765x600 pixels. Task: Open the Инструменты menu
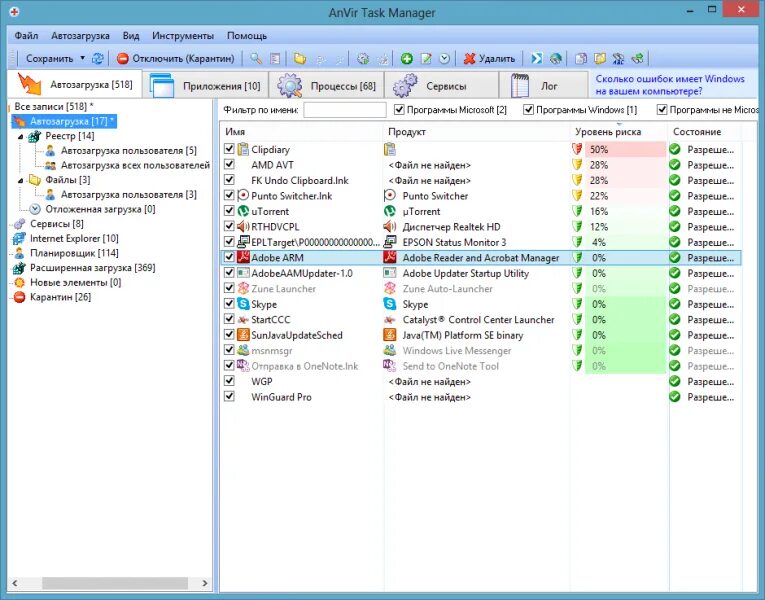click(x=183, y=36)
